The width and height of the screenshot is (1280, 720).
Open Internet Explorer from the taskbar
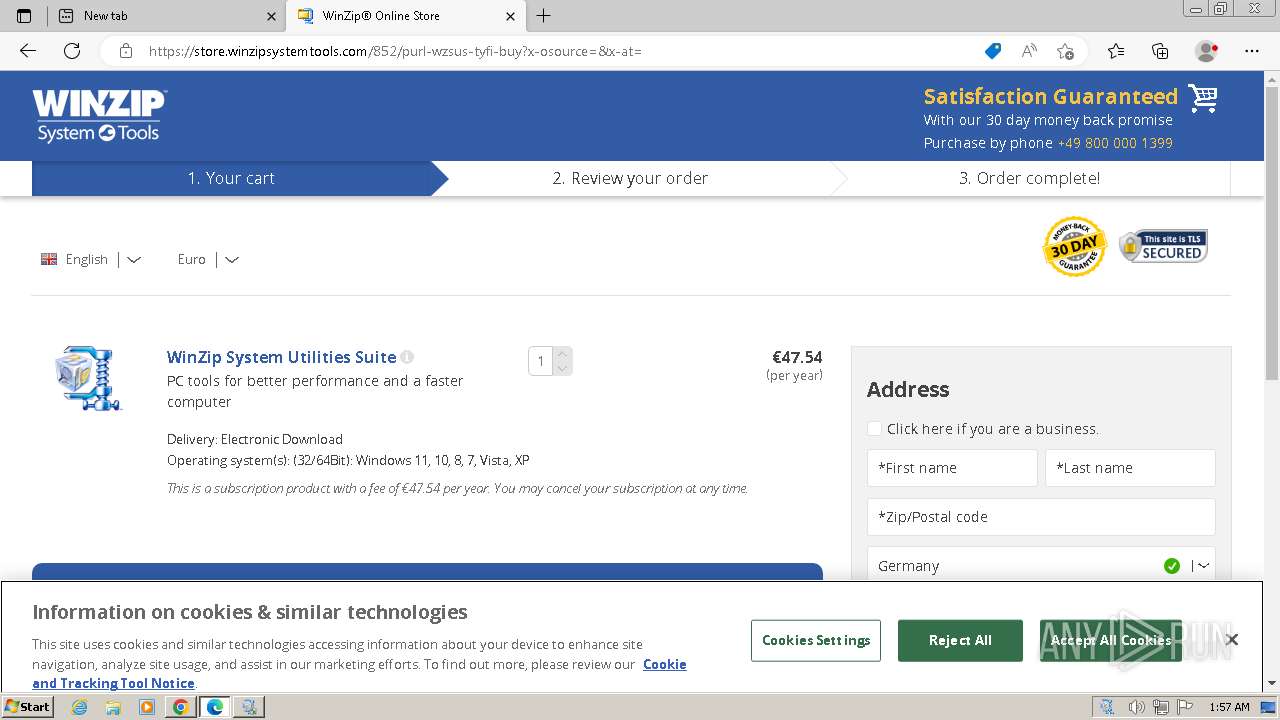coord(79,707)
